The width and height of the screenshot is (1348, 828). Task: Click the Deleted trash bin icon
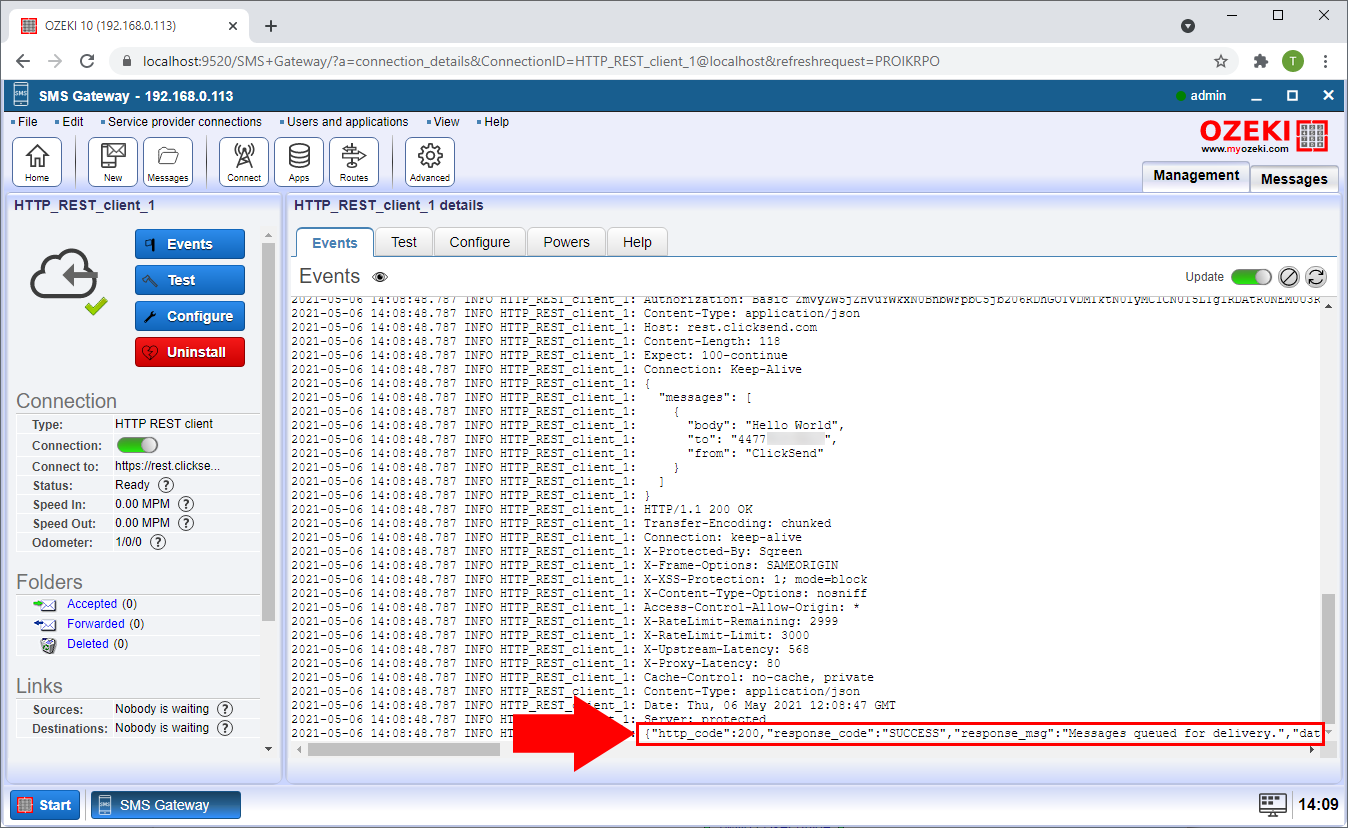click(x=47, y=645)
